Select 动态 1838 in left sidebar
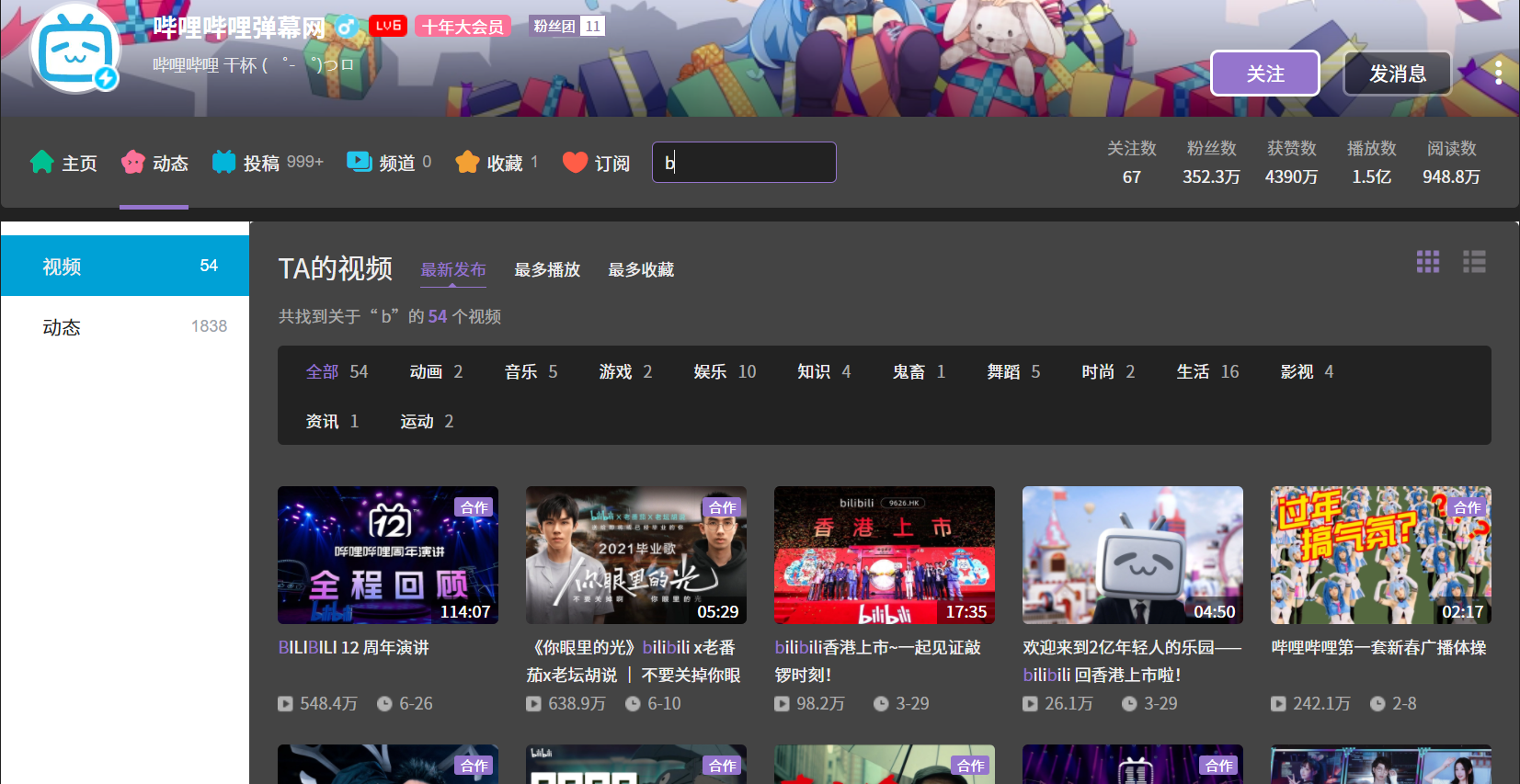Screen dimensions: 1520x784 125,326
